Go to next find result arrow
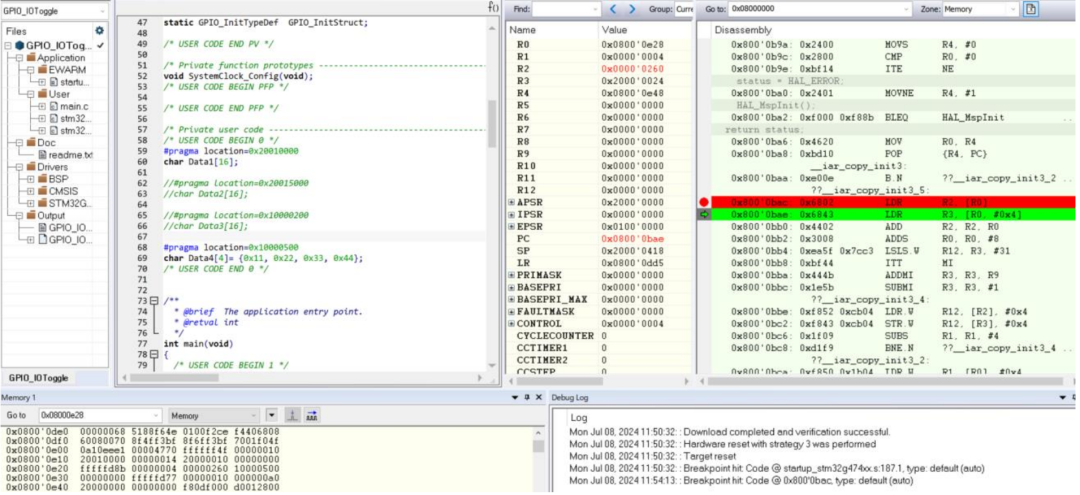The height and width of the screenshot is (495, 1080). [632, 10]
